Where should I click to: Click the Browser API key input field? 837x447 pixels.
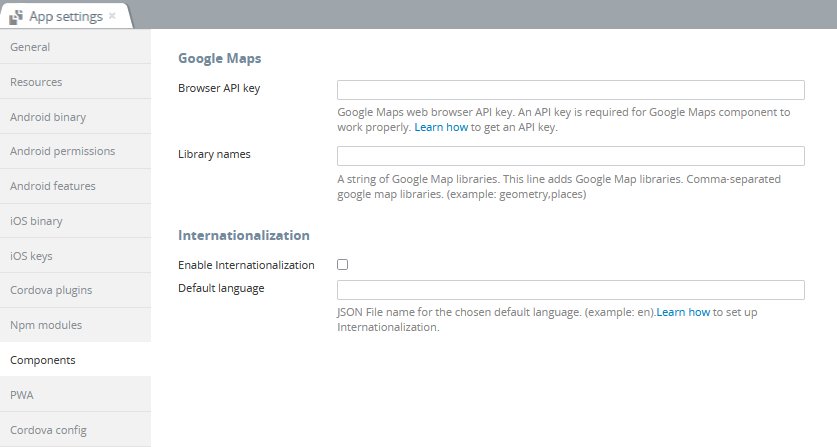(571, 90)
